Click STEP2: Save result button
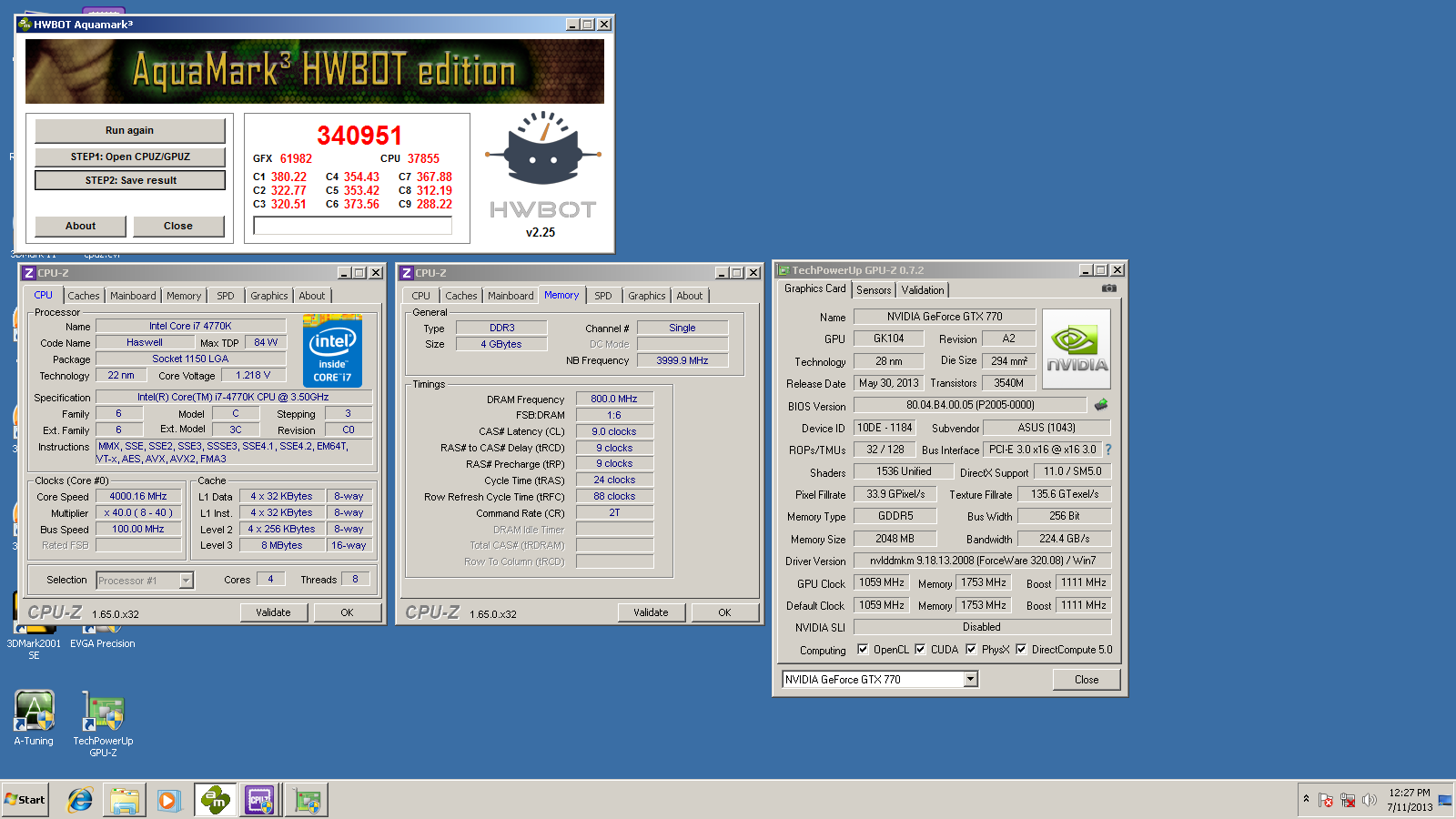The width and height of the screenshot is (1456, 819). [130, 180]
